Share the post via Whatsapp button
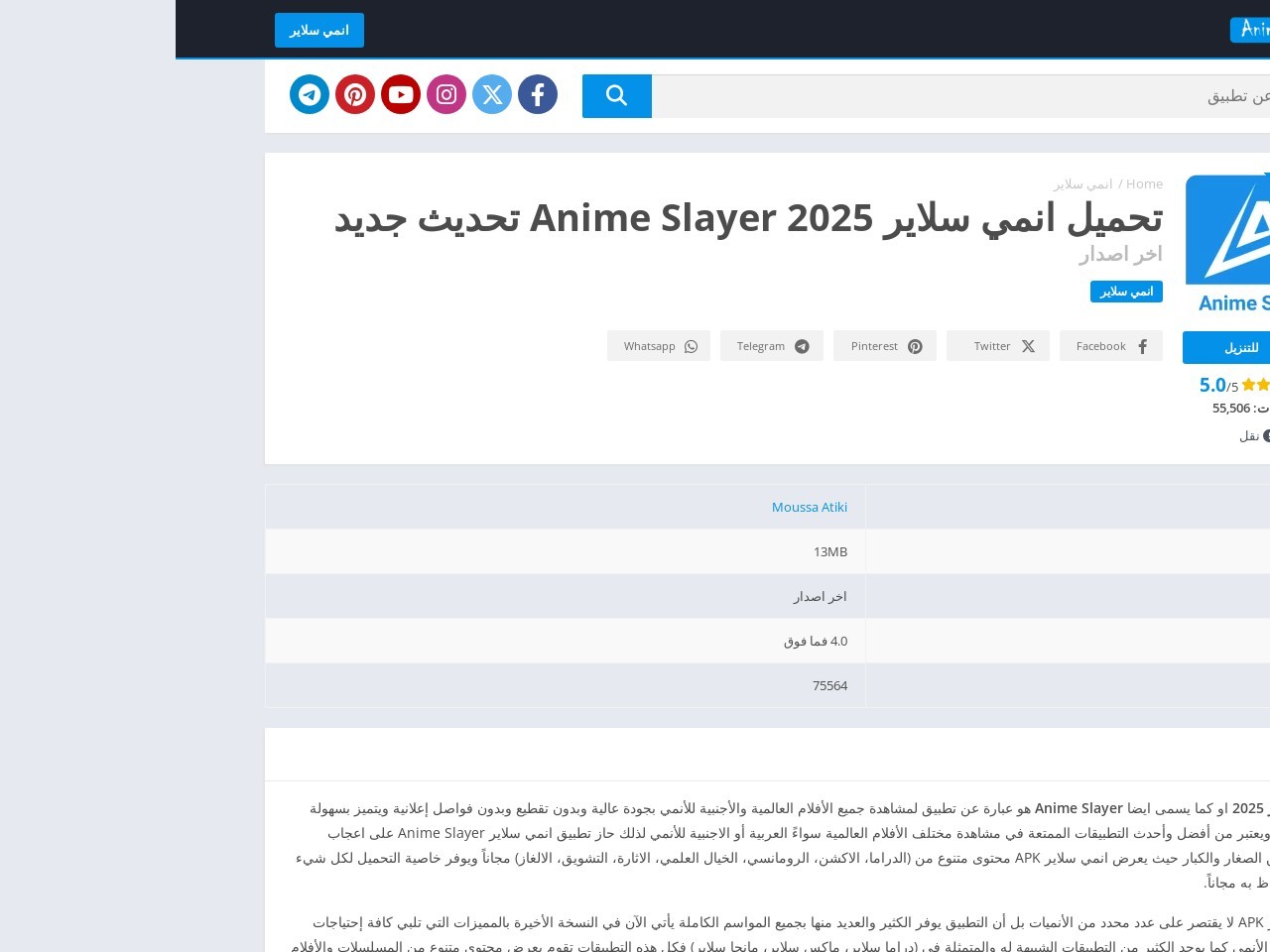 (659, 346)
